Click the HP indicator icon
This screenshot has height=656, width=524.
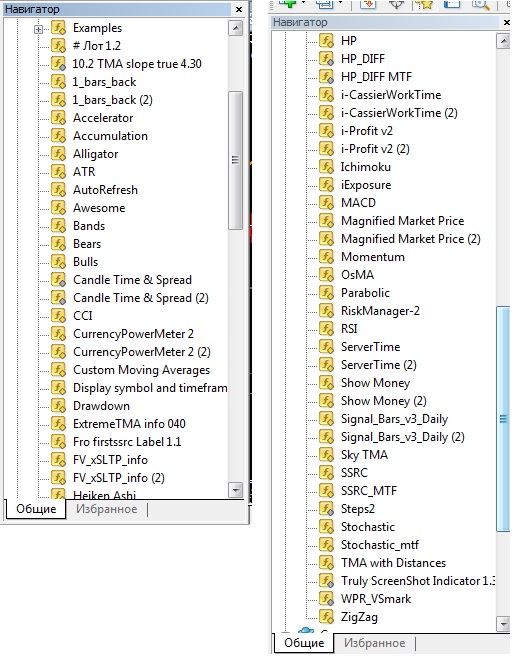coord(326,41)
